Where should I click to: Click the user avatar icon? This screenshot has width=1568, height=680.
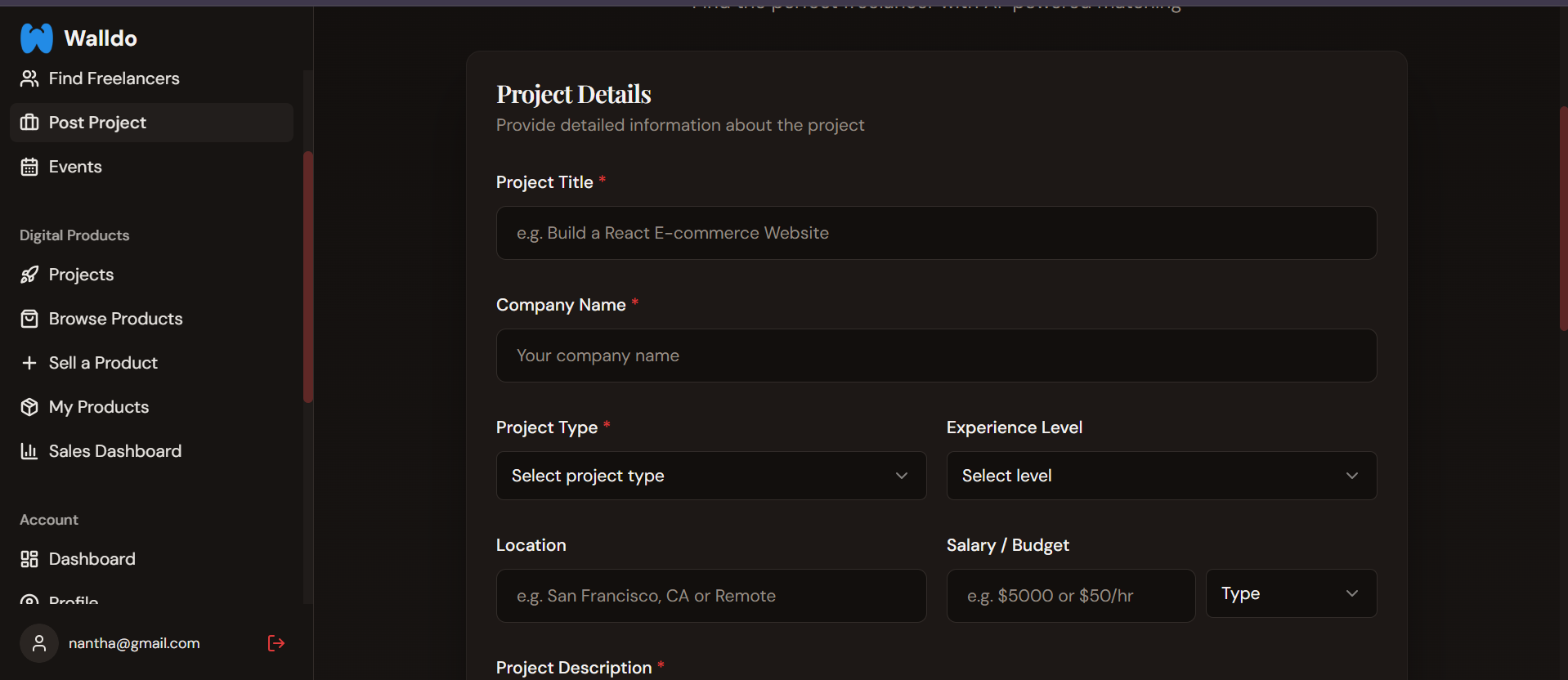click(39, 644)
